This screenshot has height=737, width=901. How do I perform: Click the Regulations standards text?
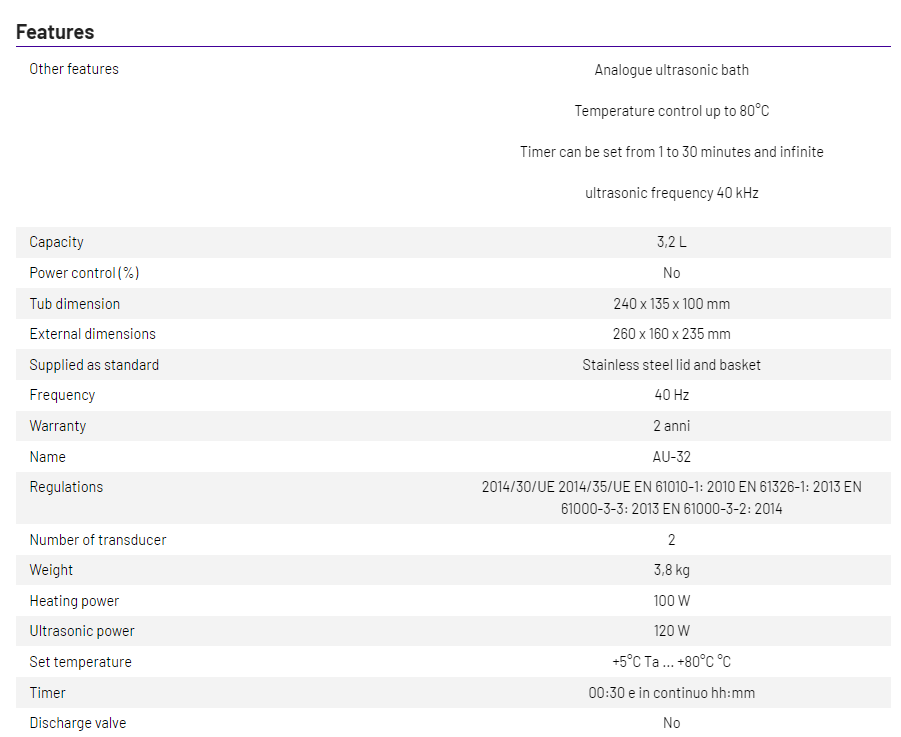pos(671,498)
